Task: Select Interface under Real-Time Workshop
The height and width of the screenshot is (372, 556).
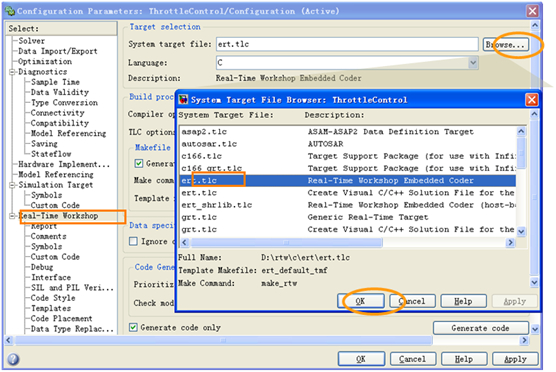Action: pyautogui.click(x=51, y=277)
